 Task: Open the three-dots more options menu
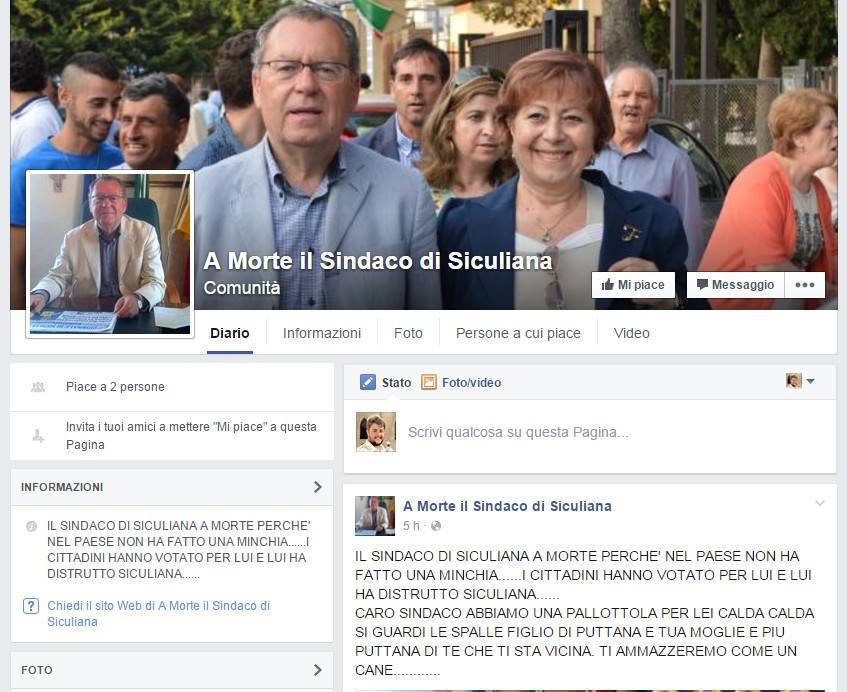[x=805, y=285]
